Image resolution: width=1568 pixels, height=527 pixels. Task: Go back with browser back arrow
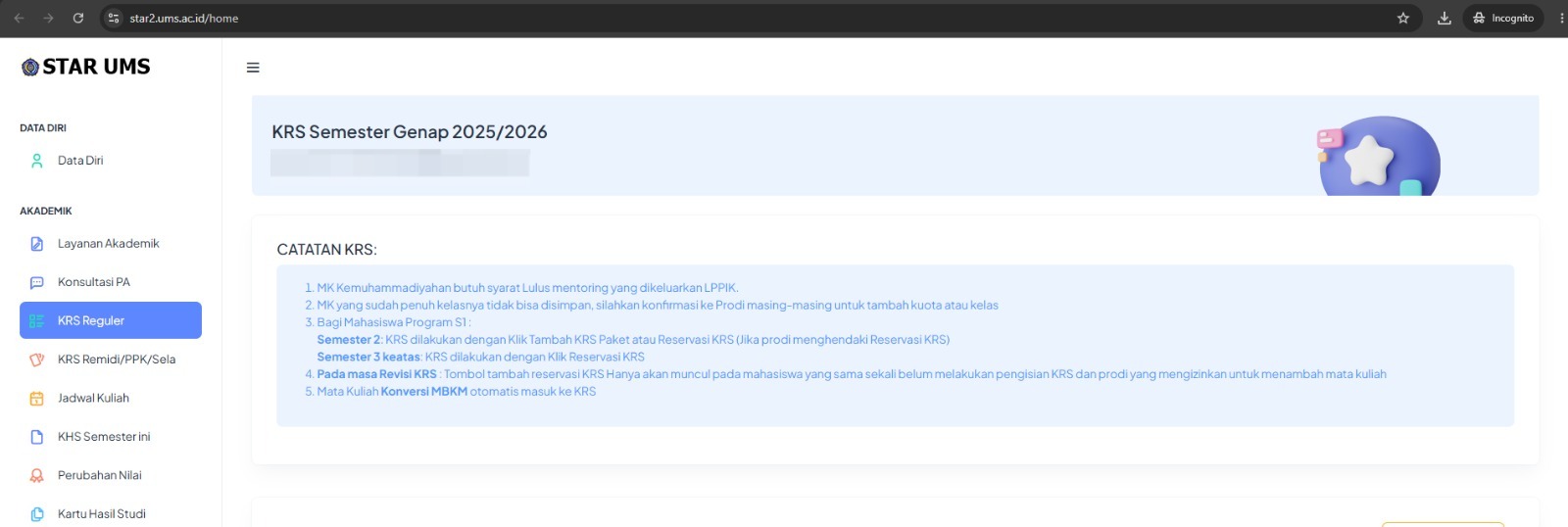pos(19,18)
